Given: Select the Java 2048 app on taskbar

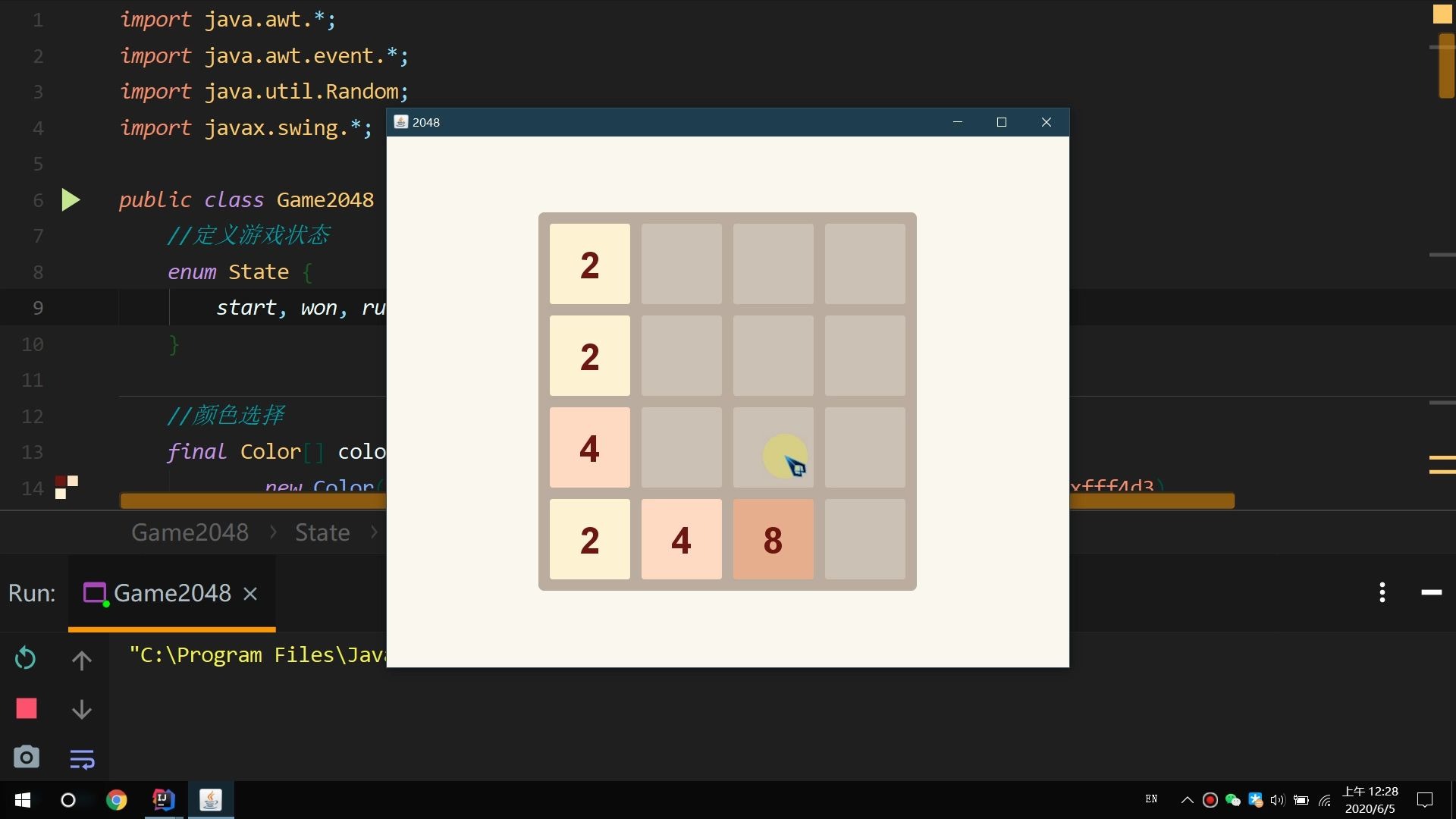Looking at the screenshot, I should pyautogui.click(x=211, y=800).
